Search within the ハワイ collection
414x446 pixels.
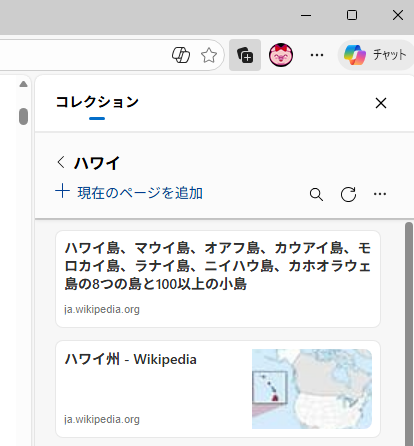point(316,194)
